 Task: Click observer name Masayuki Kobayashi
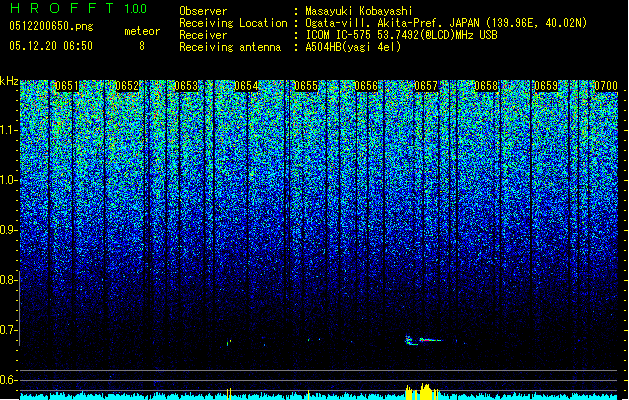point(359,11)
